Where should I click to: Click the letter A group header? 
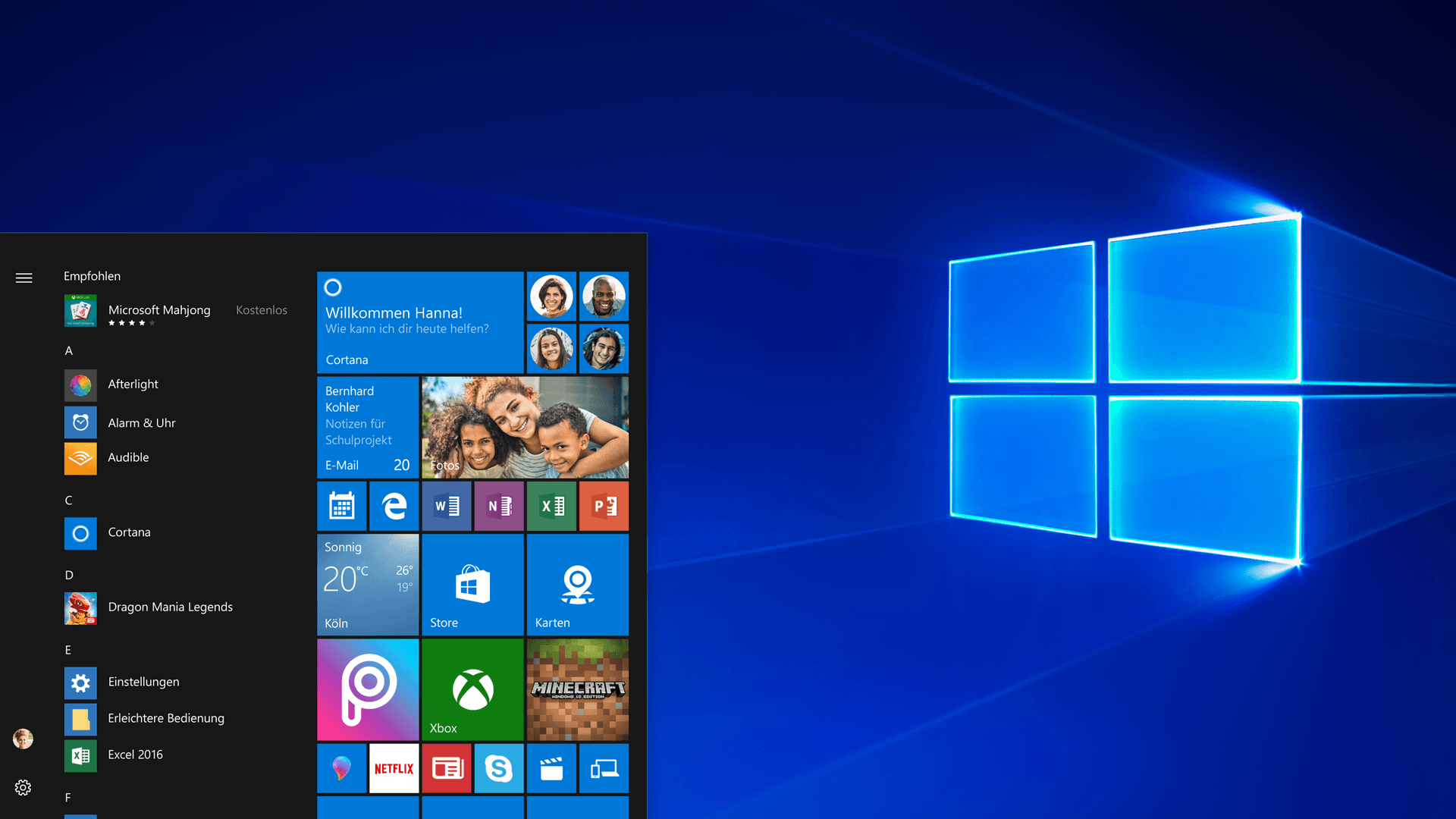(x=69, y=350)
